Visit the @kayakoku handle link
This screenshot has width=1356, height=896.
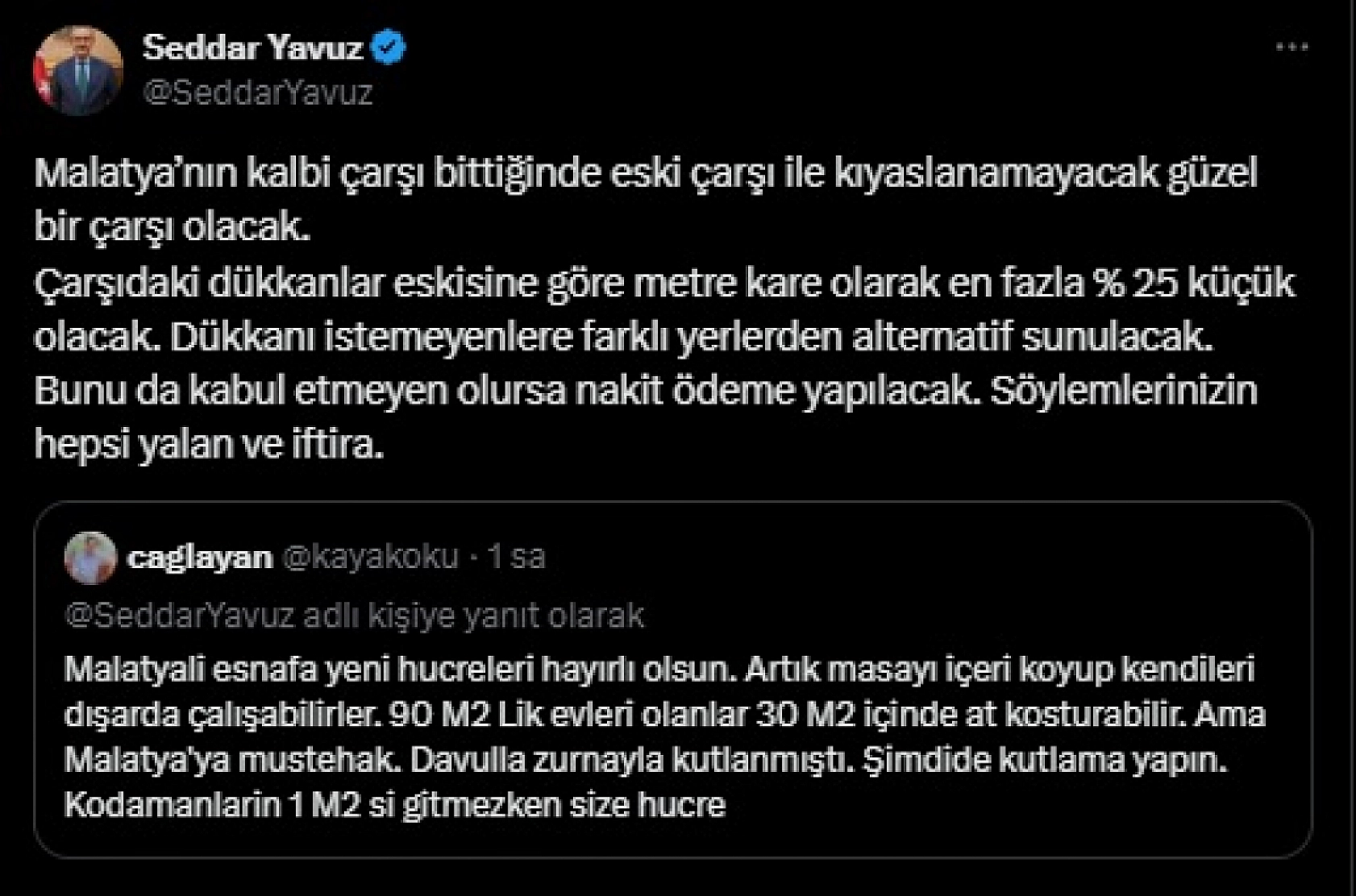tap(374, 558)
